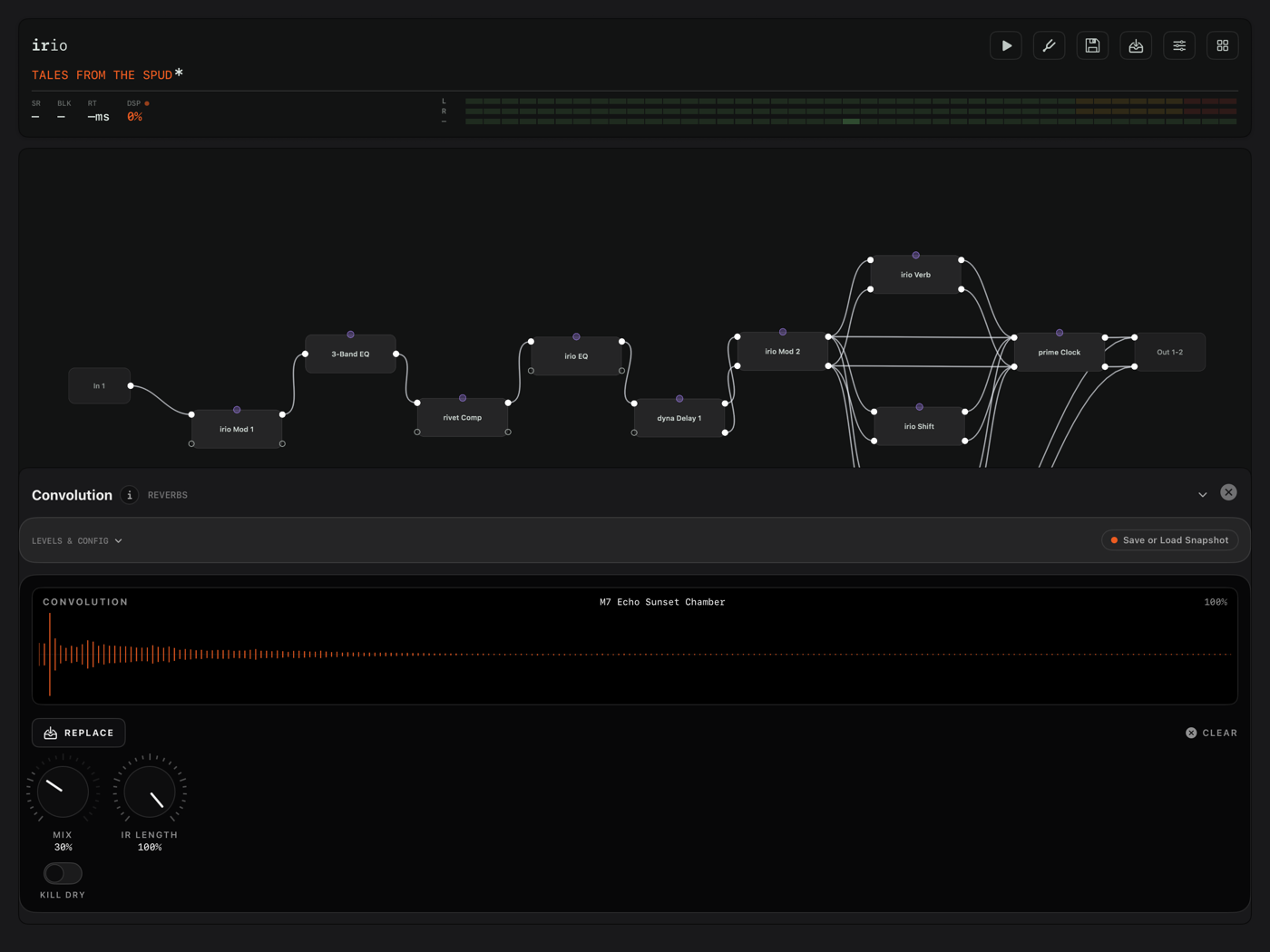Image resolution: width=1270 pixels, height=952 pixels.
Task: Clear the loaded impulse response
Action: (1211, 733)
